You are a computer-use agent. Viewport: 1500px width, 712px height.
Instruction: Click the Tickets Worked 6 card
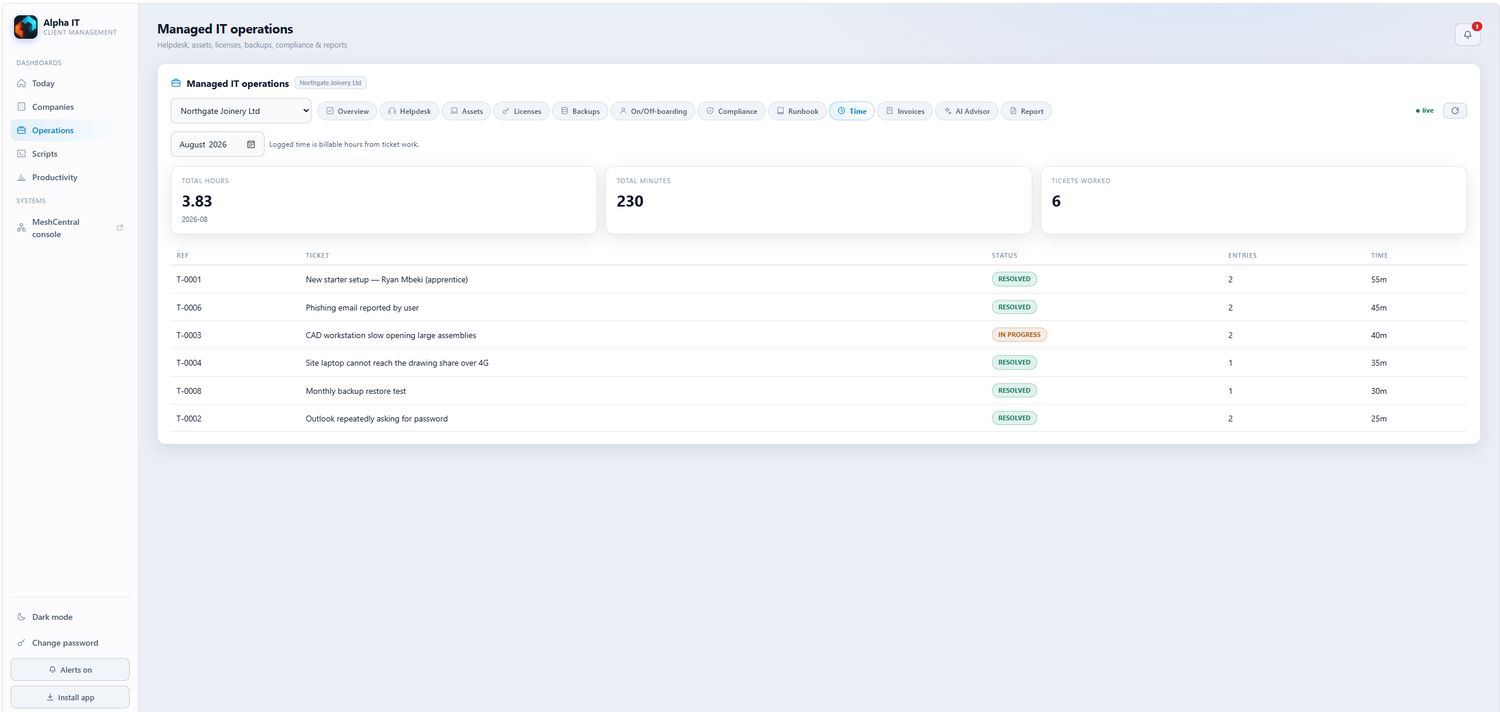click(x=1254, y=200)
